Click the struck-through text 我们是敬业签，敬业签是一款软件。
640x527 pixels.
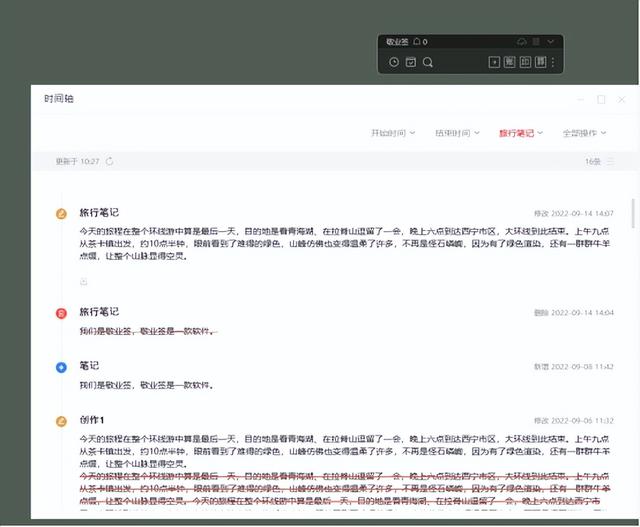(147, 331)
